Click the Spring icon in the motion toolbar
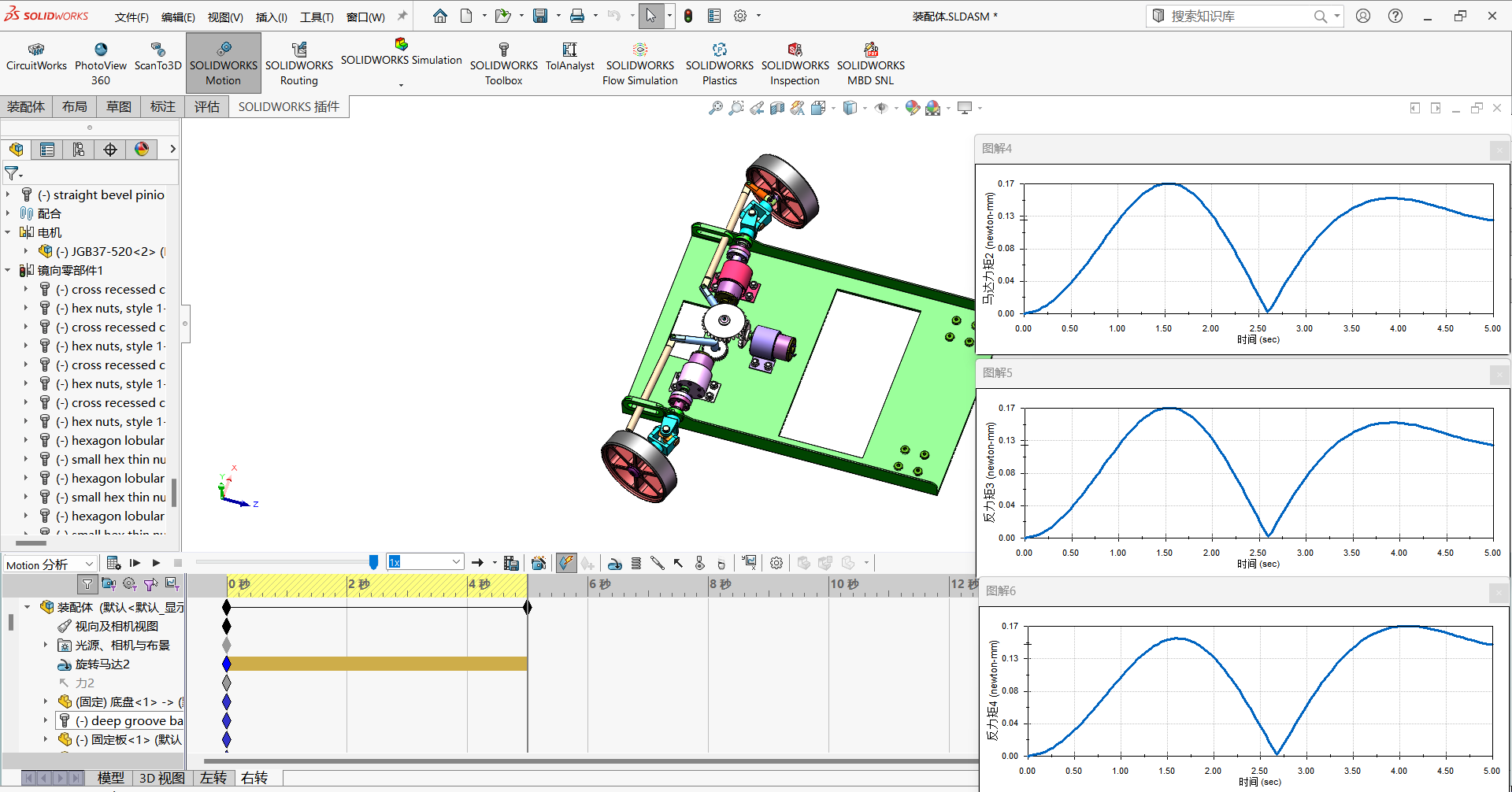1512x792 pixels. [x=636, y=563]
